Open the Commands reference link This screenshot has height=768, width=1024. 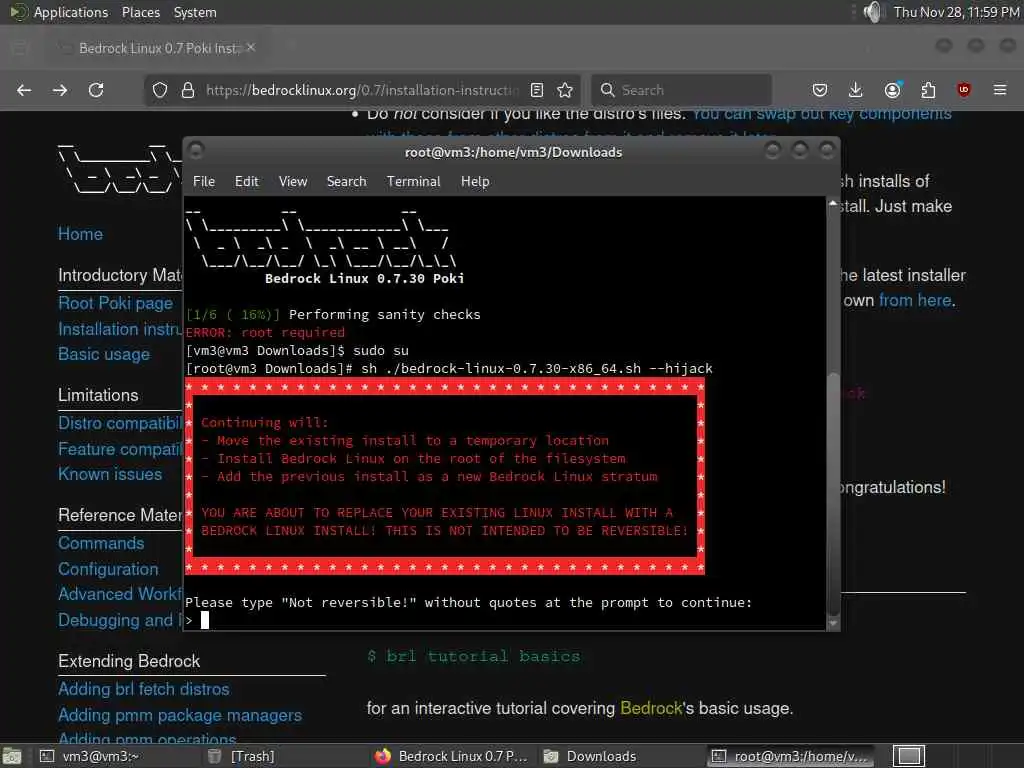[101, 543]
